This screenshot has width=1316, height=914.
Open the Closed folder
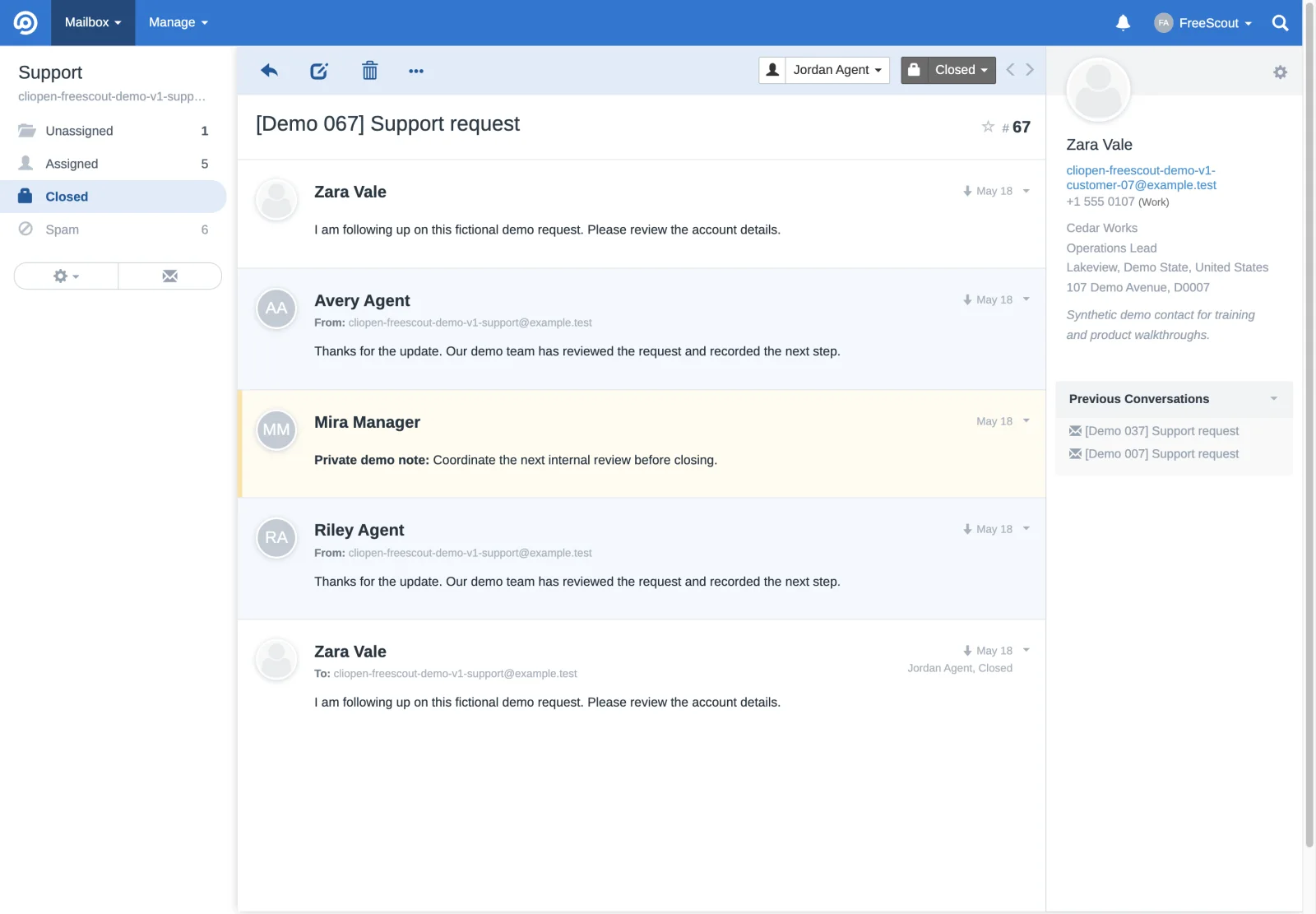[114, 197]
